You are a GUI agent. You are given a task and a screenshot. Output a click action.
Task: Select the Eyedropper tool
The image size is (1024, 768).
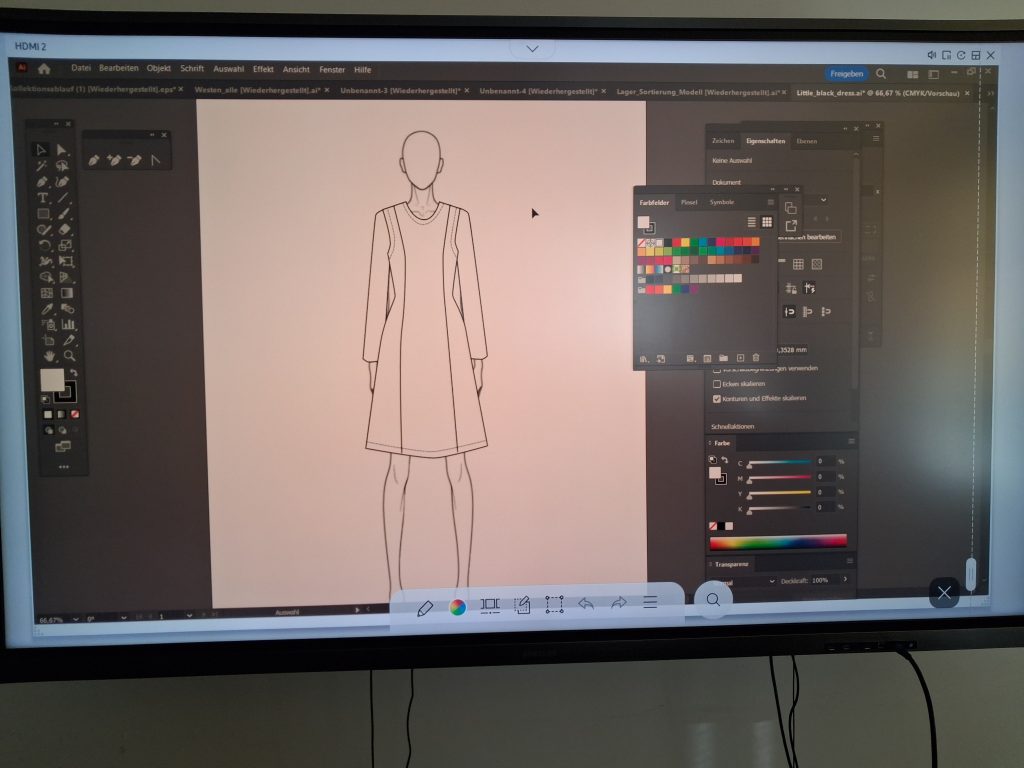point(47,310)
